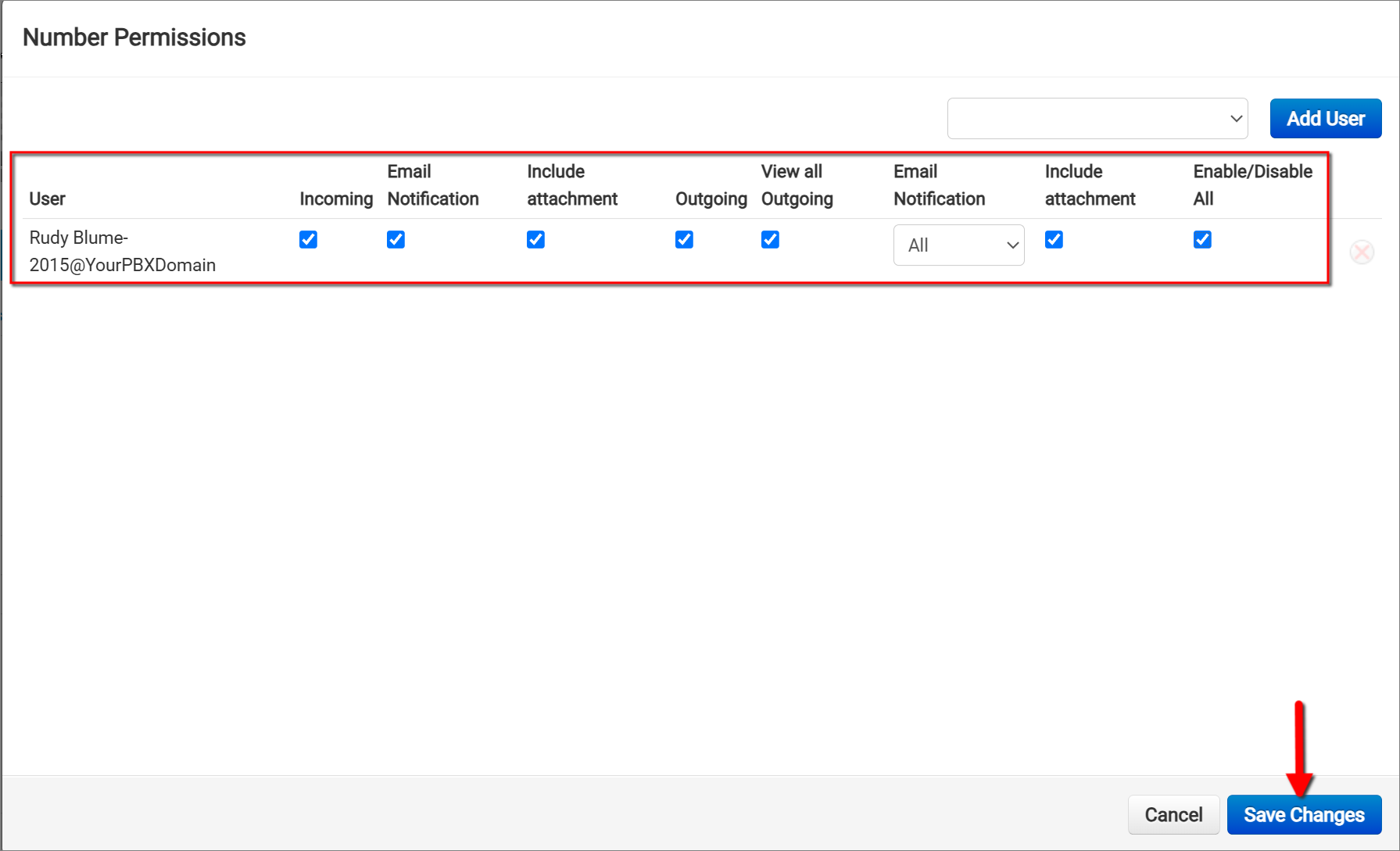Click the 'View all Outgoing' column header
1400x851 pixels.
point(797,185)
